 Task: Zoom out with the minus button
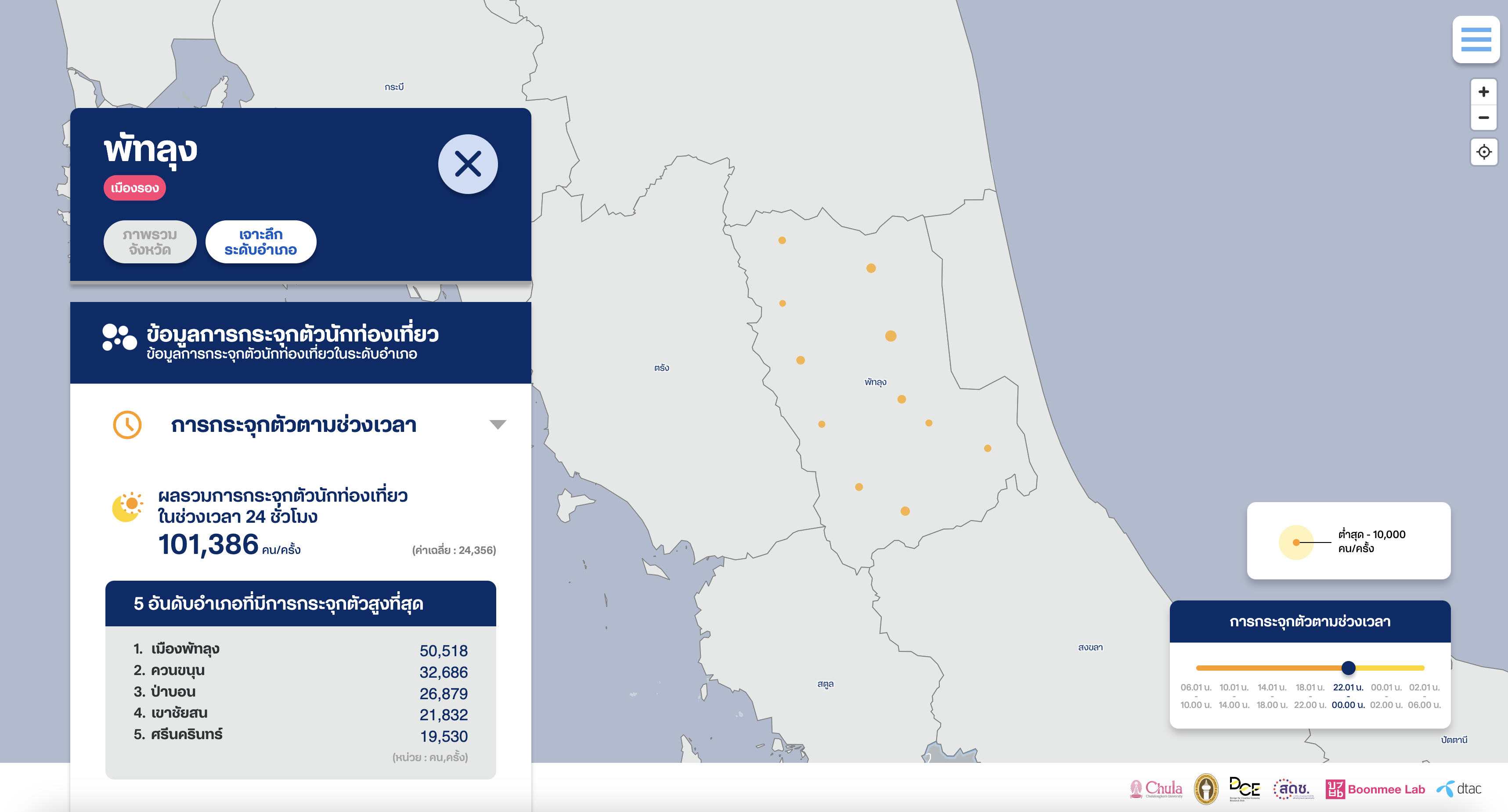pos(1483,118)
